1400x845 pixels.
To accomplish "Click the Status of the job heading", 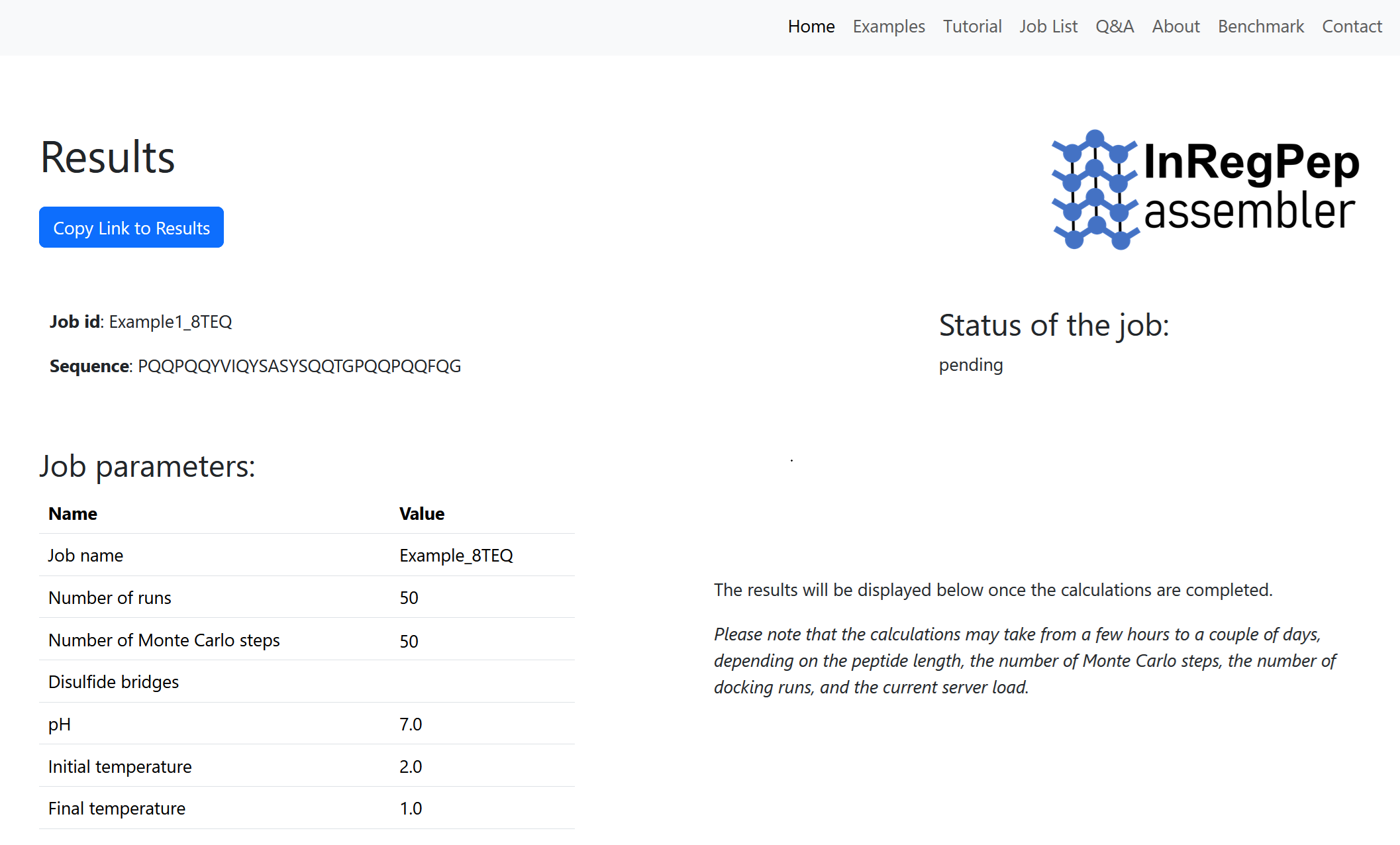I will pyautogui.click(x=1054, y=326).
